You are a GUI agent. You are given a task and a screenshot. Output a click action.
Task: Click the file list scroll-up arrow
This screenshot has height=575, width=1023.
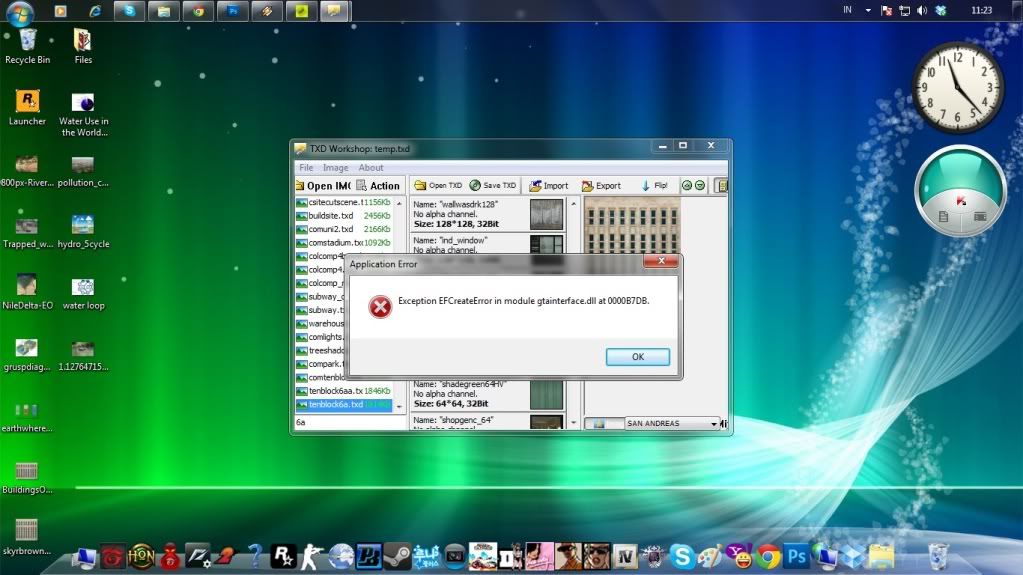click(399, 204)
